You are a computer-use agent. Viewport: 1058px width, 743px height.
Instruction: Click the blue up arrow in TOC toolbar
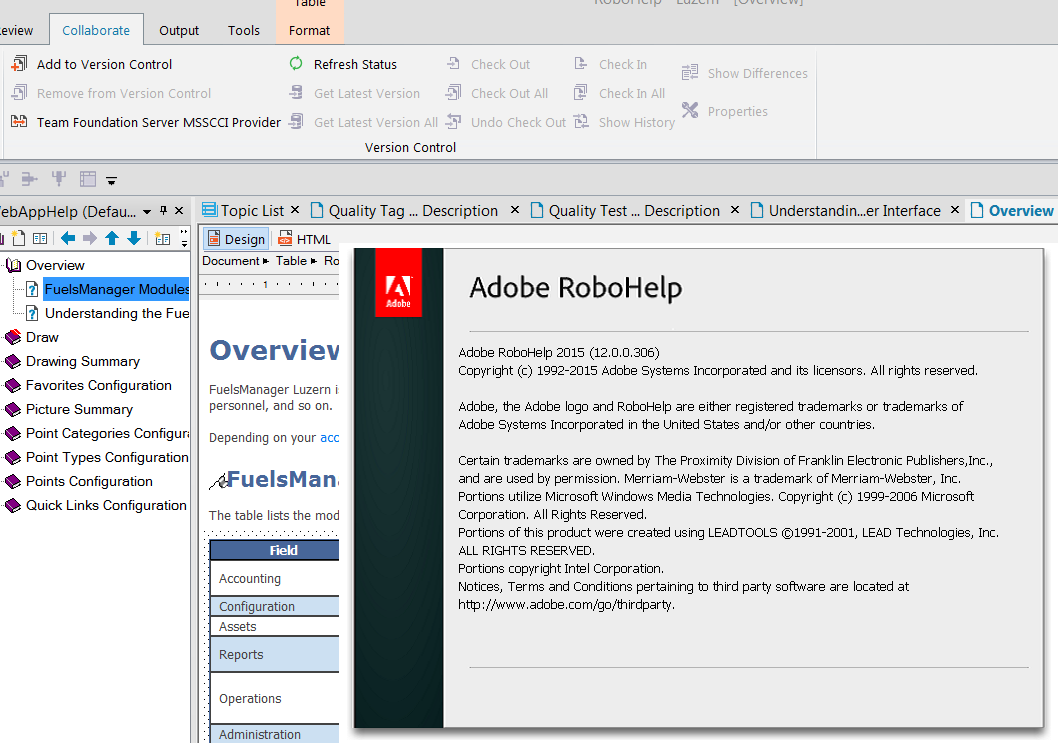(112, 238)
